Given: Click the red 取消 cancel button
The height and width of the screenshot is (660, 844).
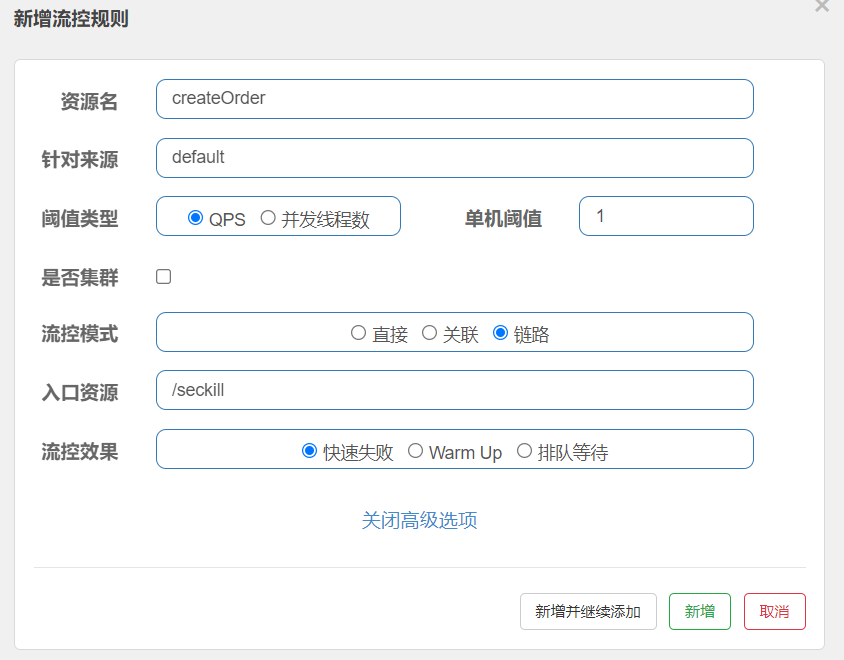Looking at the screenshot, I should point(775,611).
